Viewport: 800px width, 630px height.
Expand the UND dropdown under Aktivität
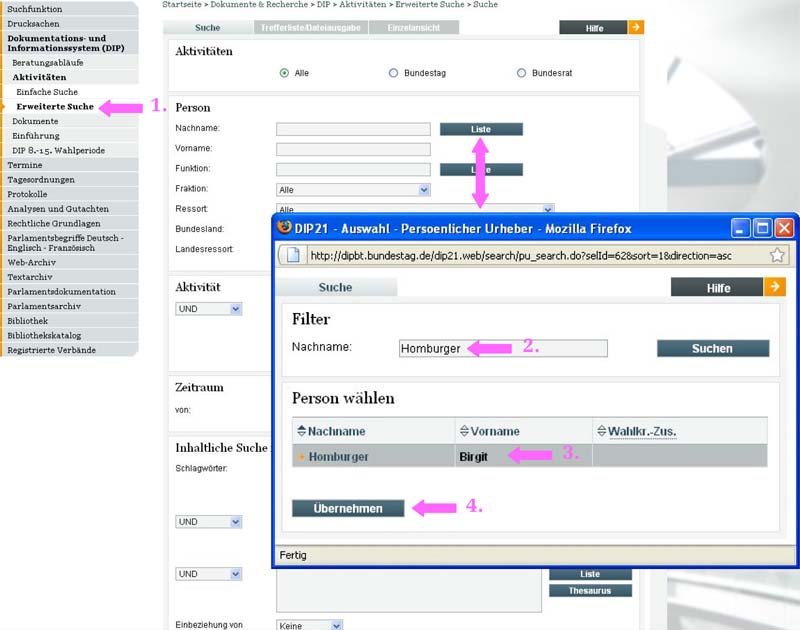[236, 309]
